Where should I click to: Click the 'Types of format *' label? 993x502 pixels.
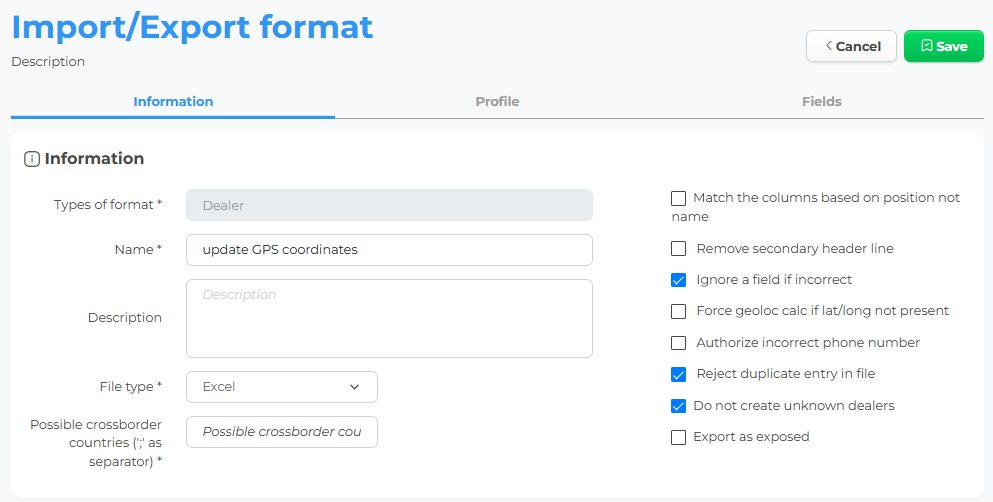pyautogui.click(x=108, y=204)
